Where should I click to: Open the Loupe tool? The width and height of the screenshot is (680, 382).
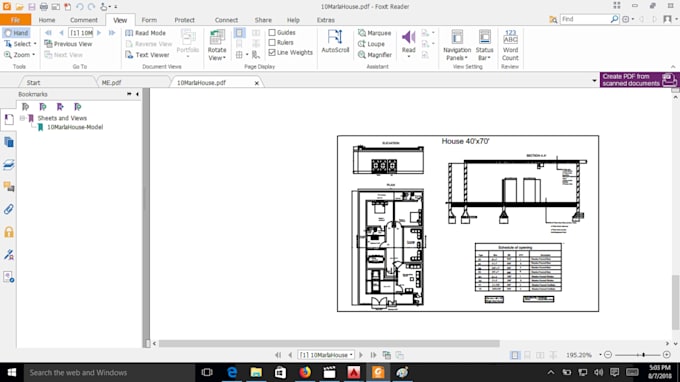(371, 44)
